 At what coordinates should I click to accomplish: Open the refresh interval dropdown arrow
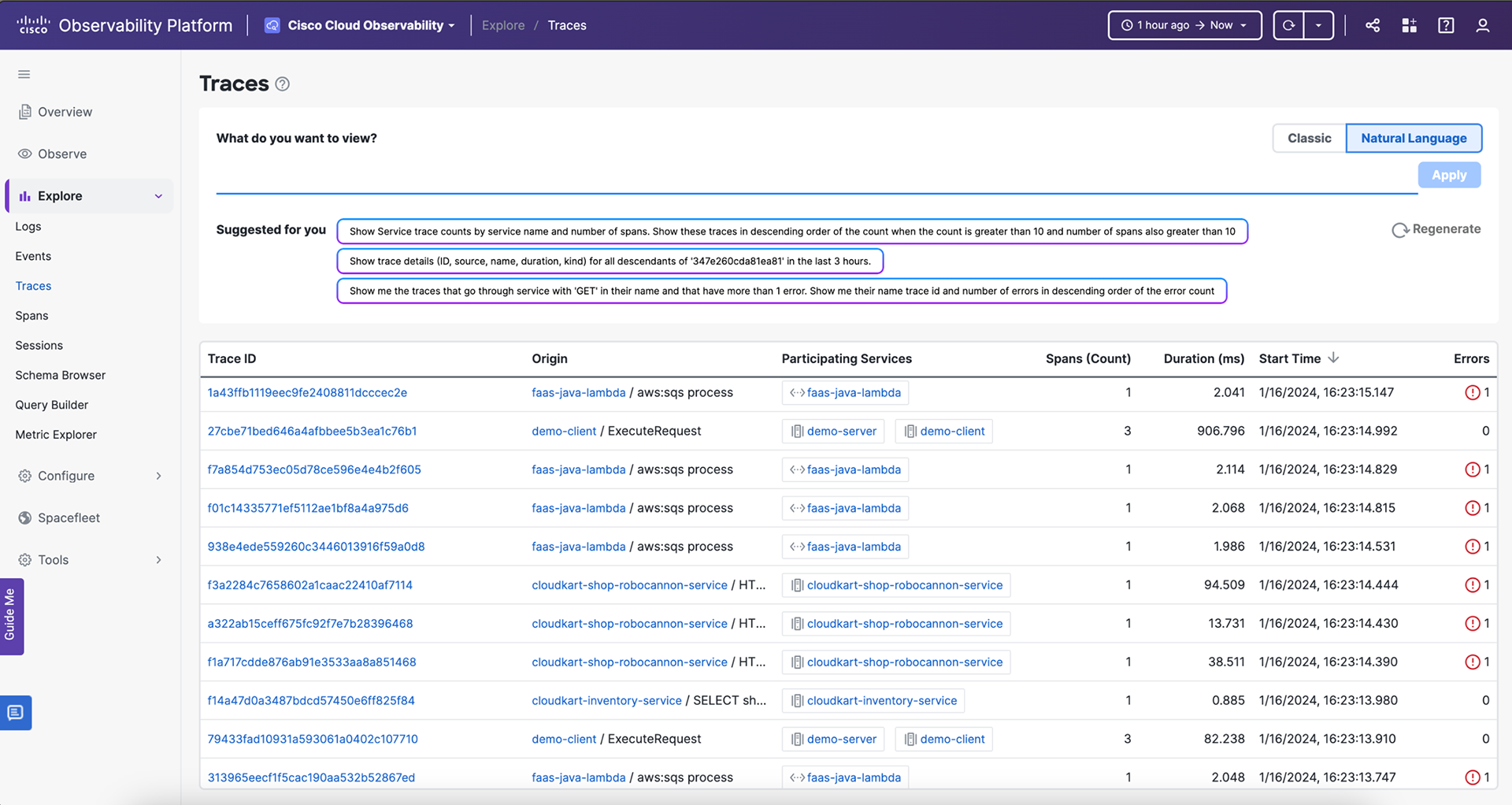click(x=1318, y=25)
